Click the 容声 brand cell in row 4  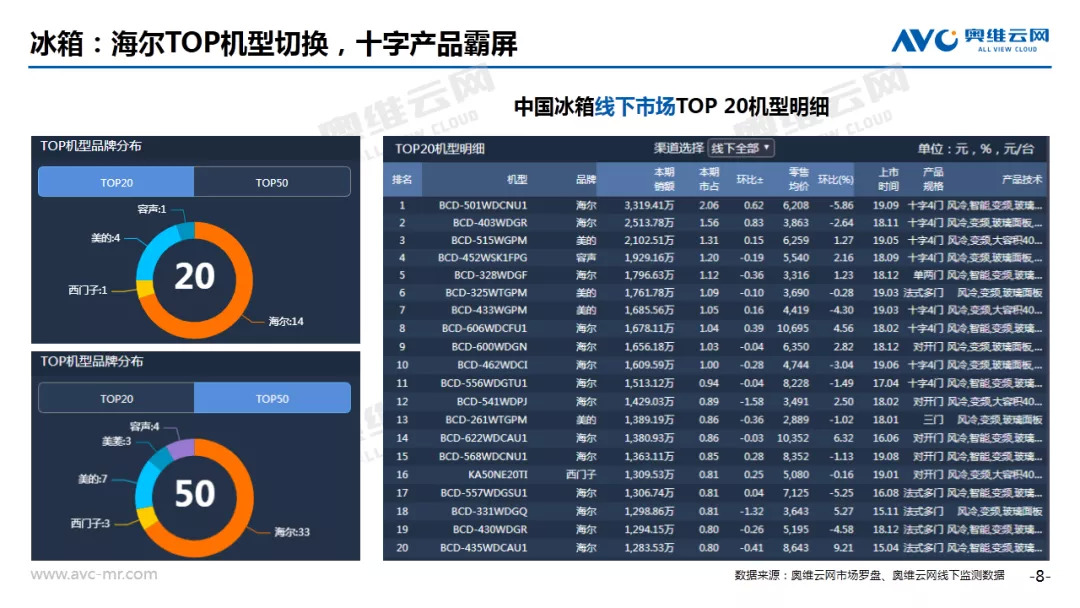click(586, 258)
